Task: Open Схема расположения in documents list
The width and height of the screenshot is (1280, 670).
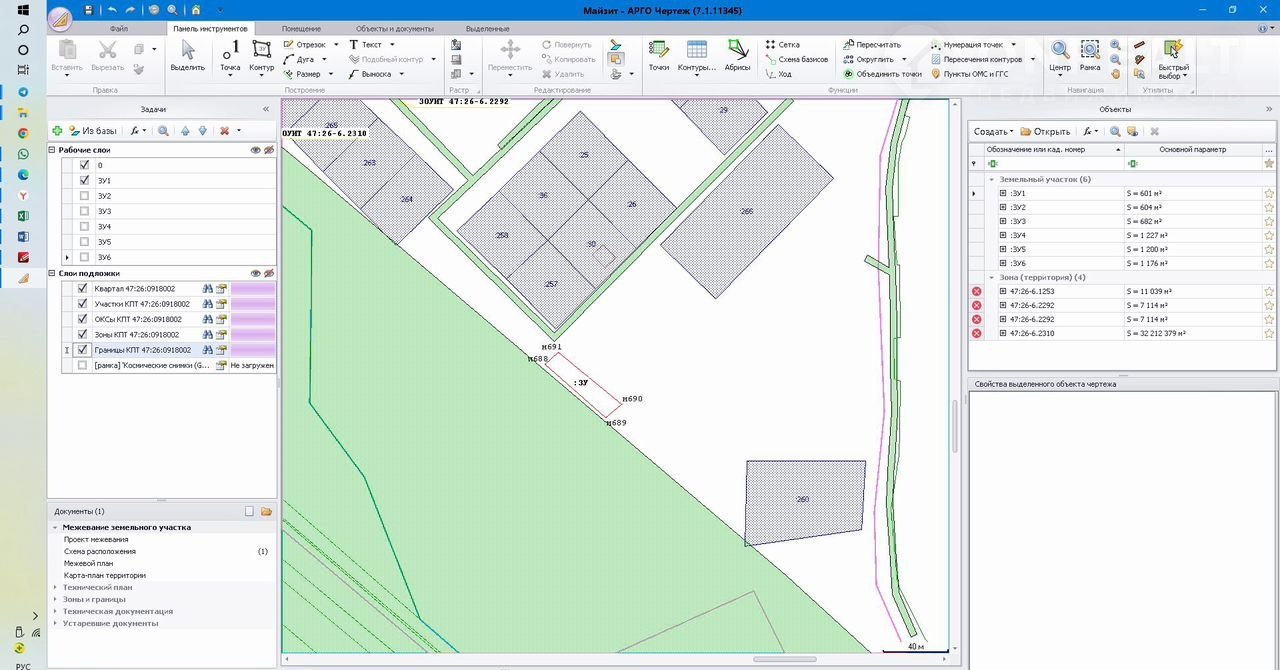Action: point(100,551)
